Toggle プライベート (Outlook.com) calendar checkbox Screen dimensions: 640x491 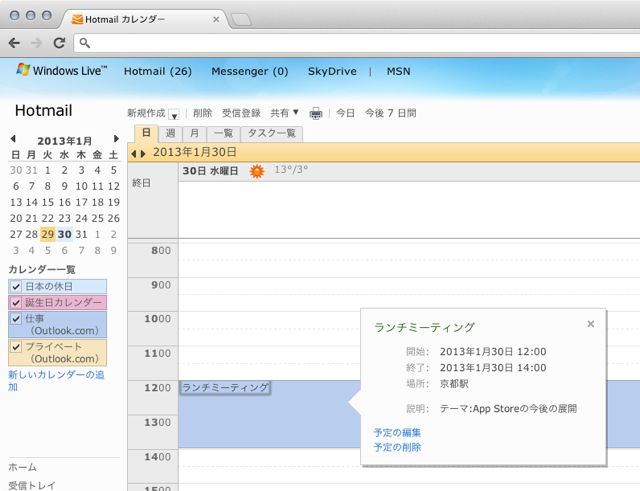point(16,347)
